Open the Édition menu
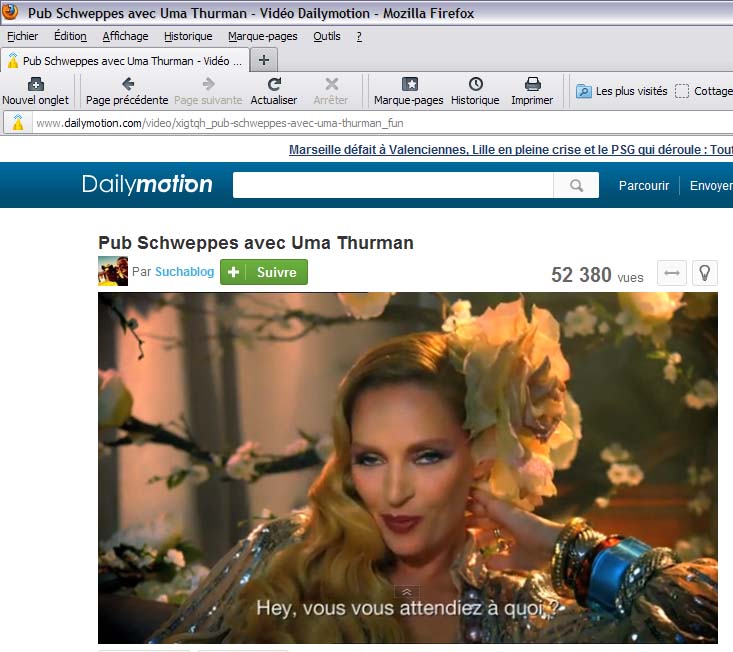The height and width of the screenshot is (652, 733). coord(70,36)
